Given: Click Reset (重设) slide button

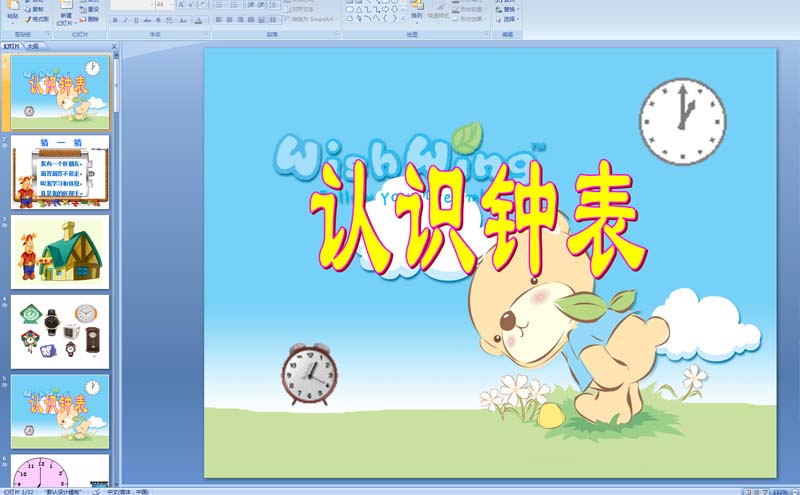Looking at the screenshot, I should point(89,9).
